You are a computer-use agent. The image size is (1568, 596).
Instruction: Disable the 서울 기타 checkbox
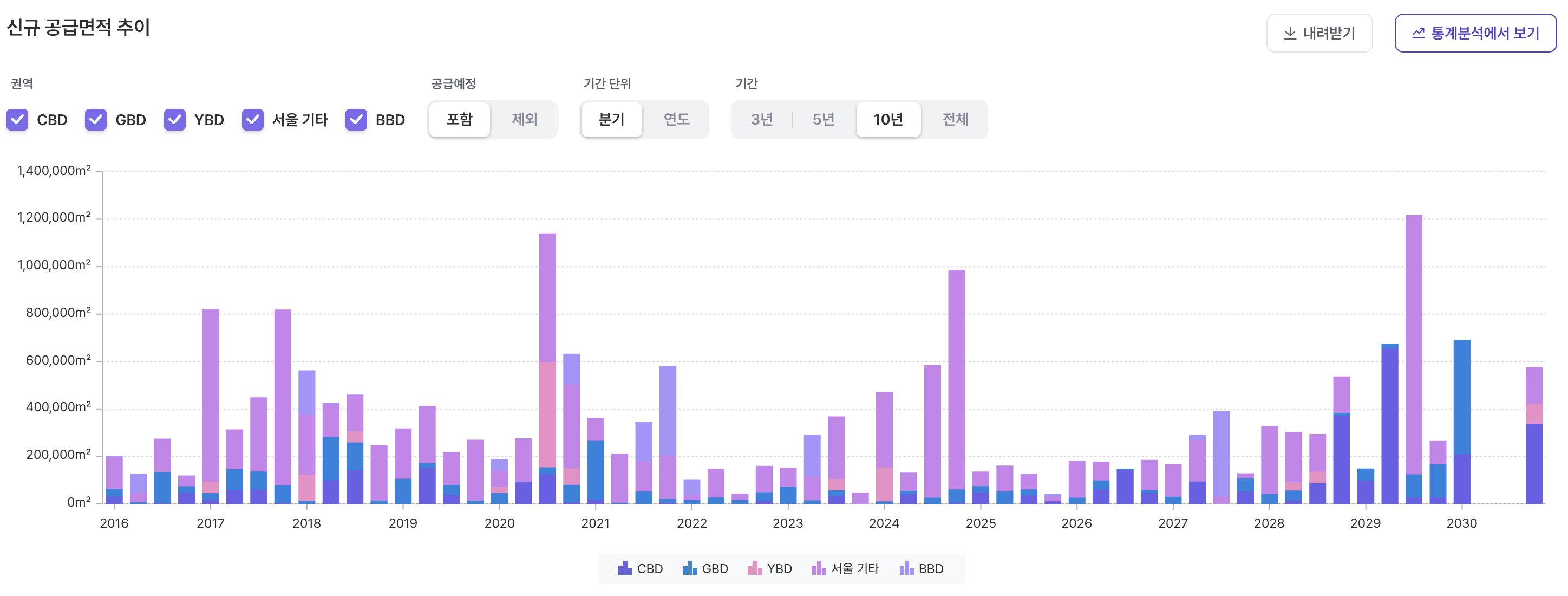[x=253, y=119]
